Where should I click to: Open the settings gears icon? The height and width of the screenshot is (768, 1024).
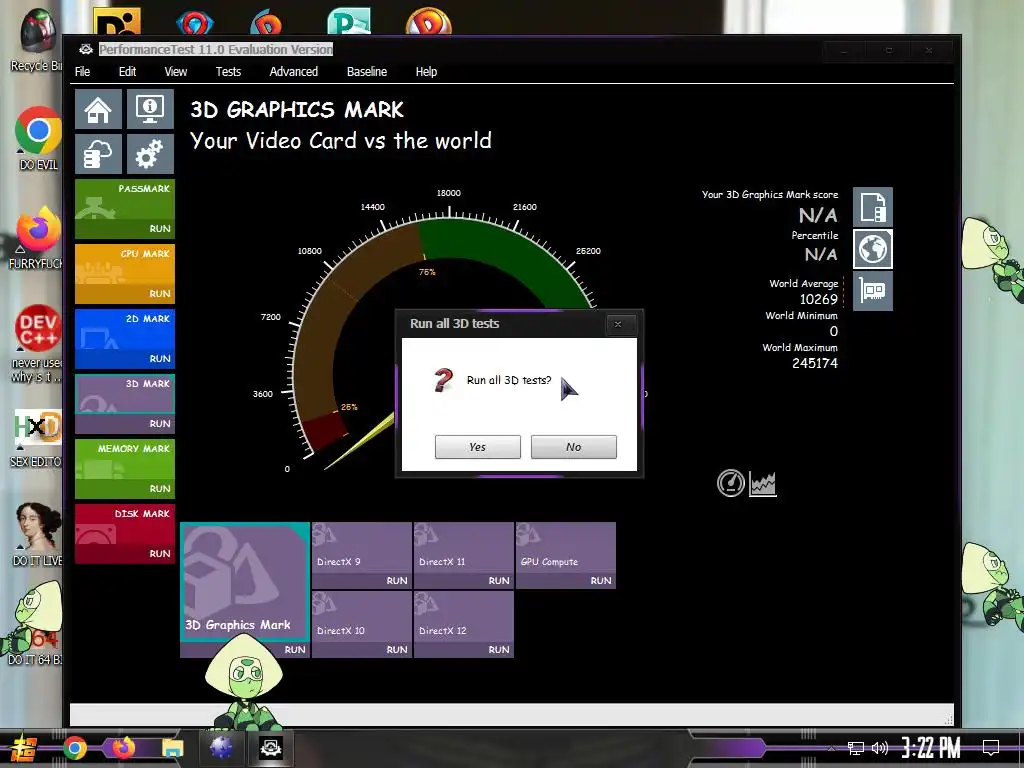click(150, 154)
